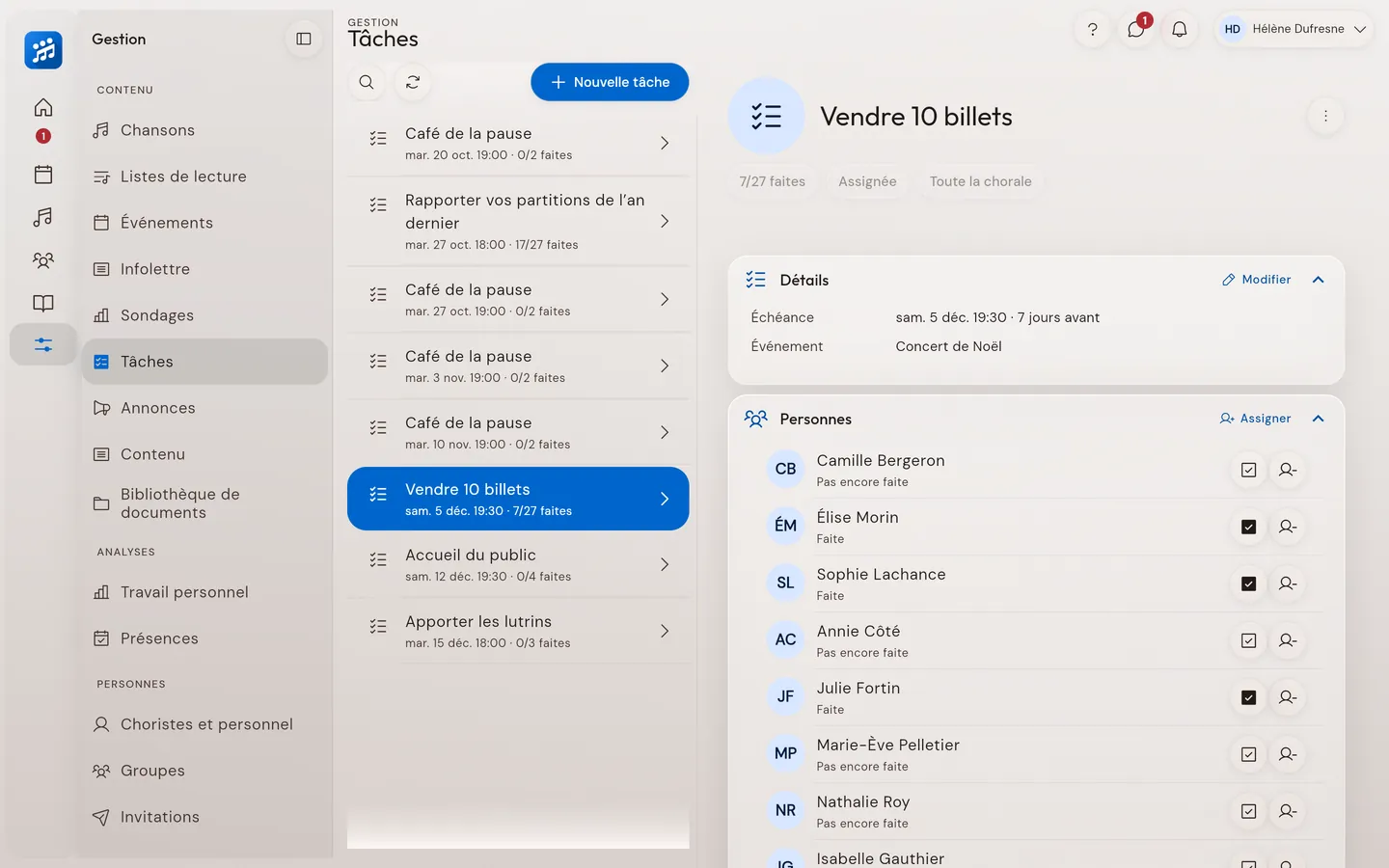The width and height of the screenshot is (1389, 868).
Task: Click Assigner in the Personnes section
Action: pos(1255,419)
